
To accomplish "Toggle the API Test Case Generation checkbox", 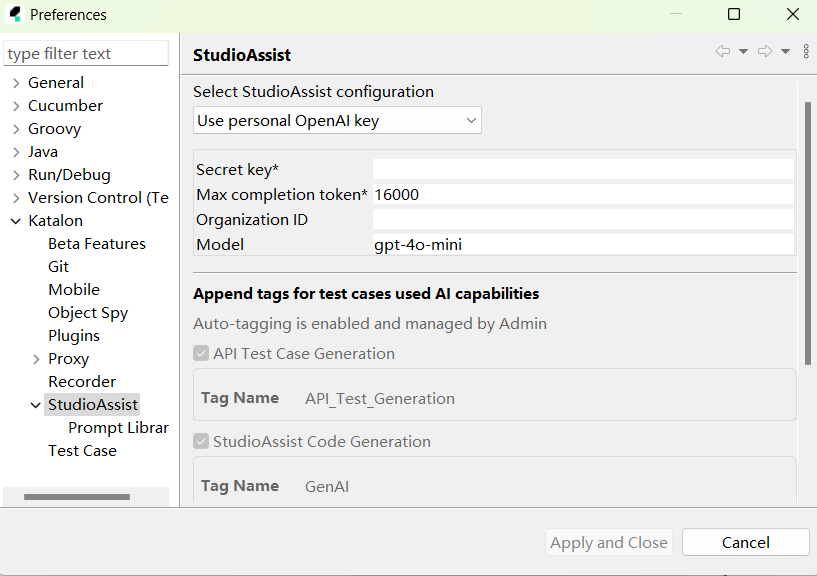I will pos(201,354).
